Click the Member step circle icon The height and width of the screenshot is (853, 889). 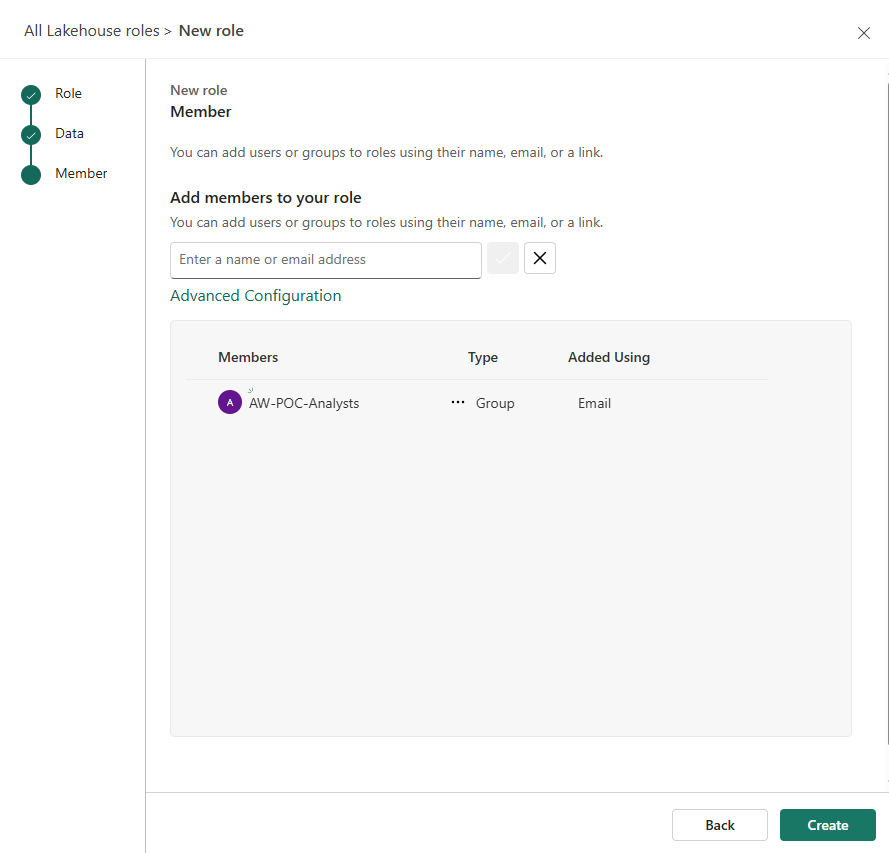pos(31,175)
